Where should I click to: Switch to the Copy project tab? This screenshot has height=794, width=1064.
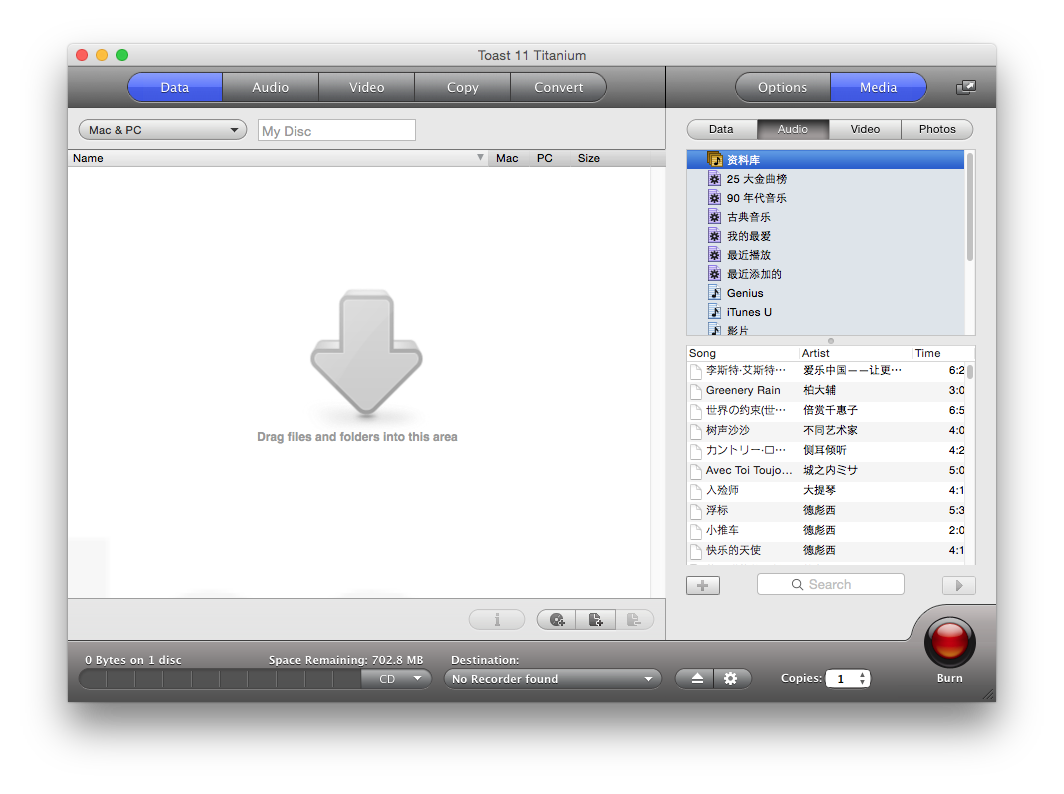(463, 88)
